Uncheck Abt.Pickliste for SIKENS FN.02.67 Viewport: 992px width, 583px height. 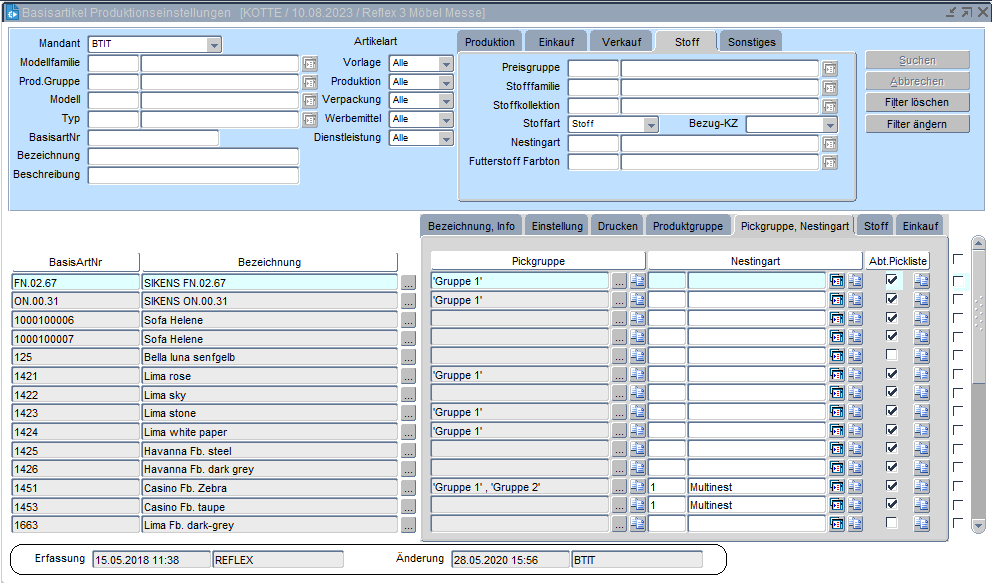[x=892, y=281]
